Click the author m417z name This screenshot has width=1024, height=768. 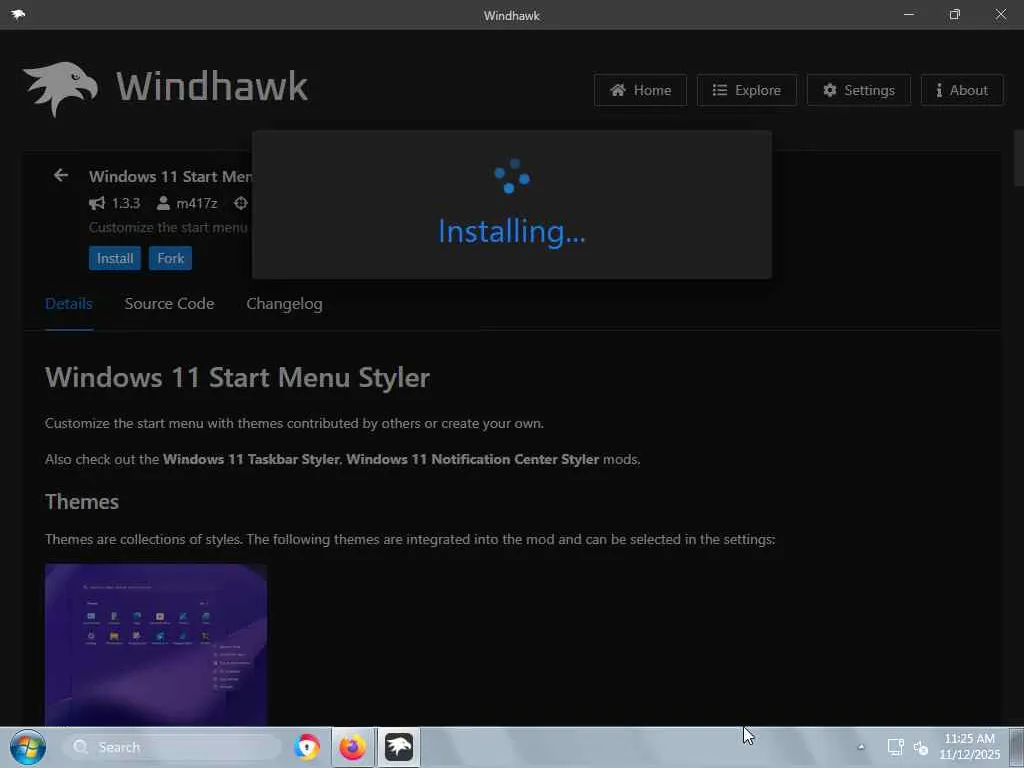coord(197,203)
